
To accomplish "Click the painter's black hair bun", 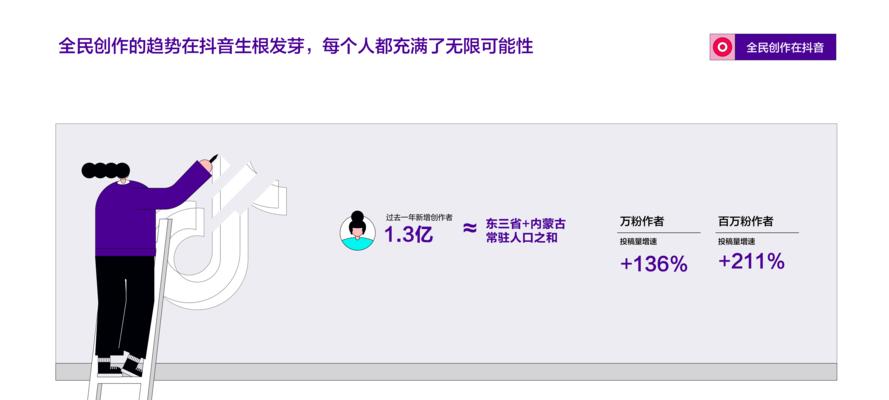I will tap(105, 170).
